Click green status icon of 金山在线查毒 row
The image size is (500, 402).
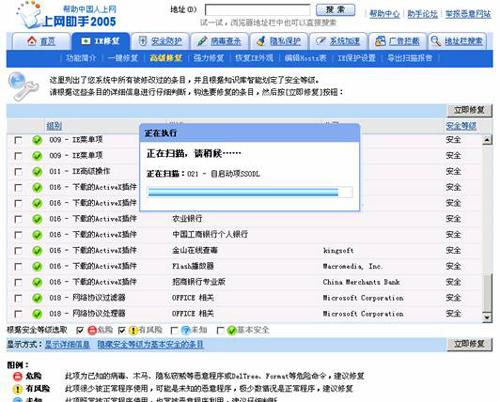tap(37, 251)
